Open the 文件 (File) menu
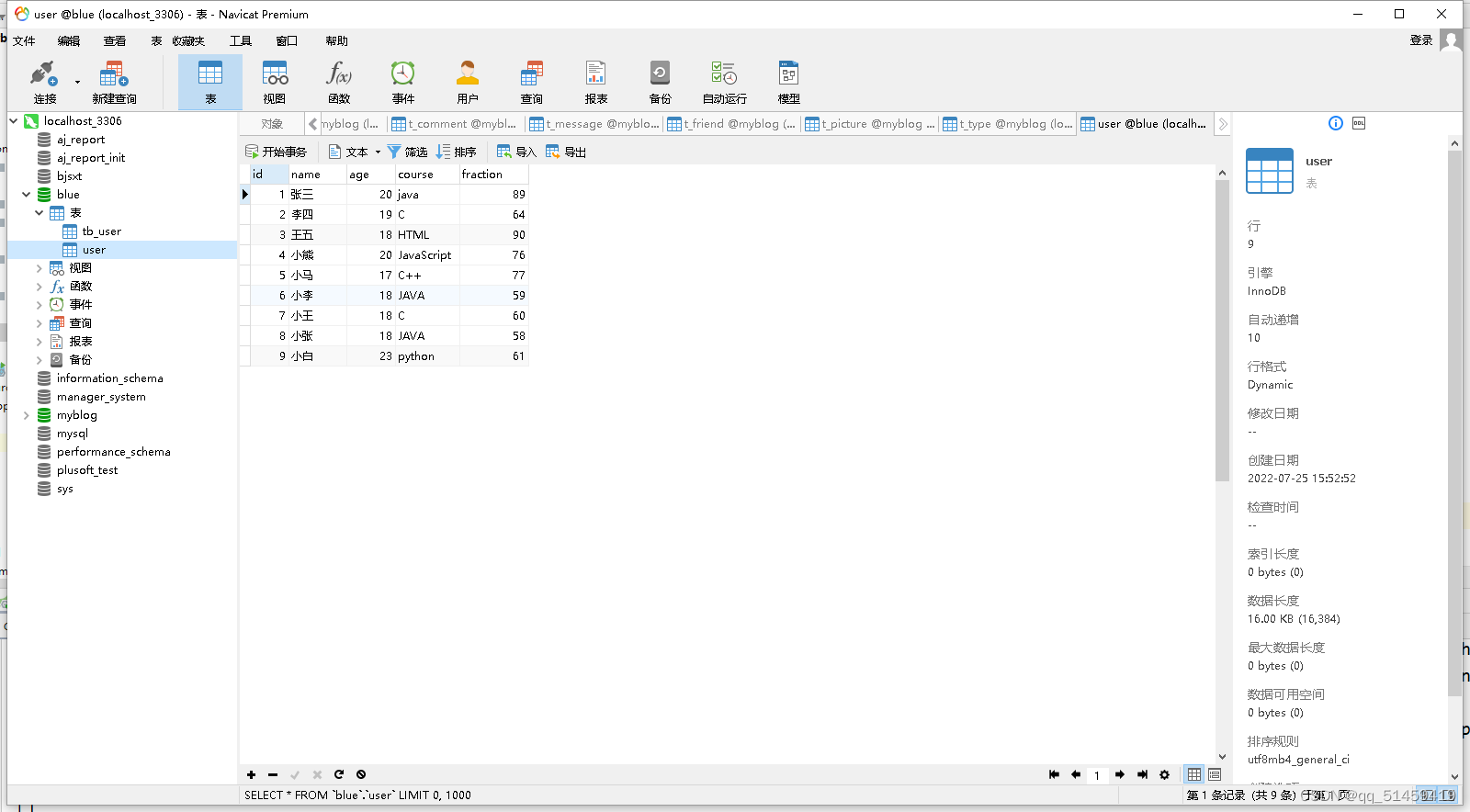The width and height of the screenshot is (1470, 812). 24,40
